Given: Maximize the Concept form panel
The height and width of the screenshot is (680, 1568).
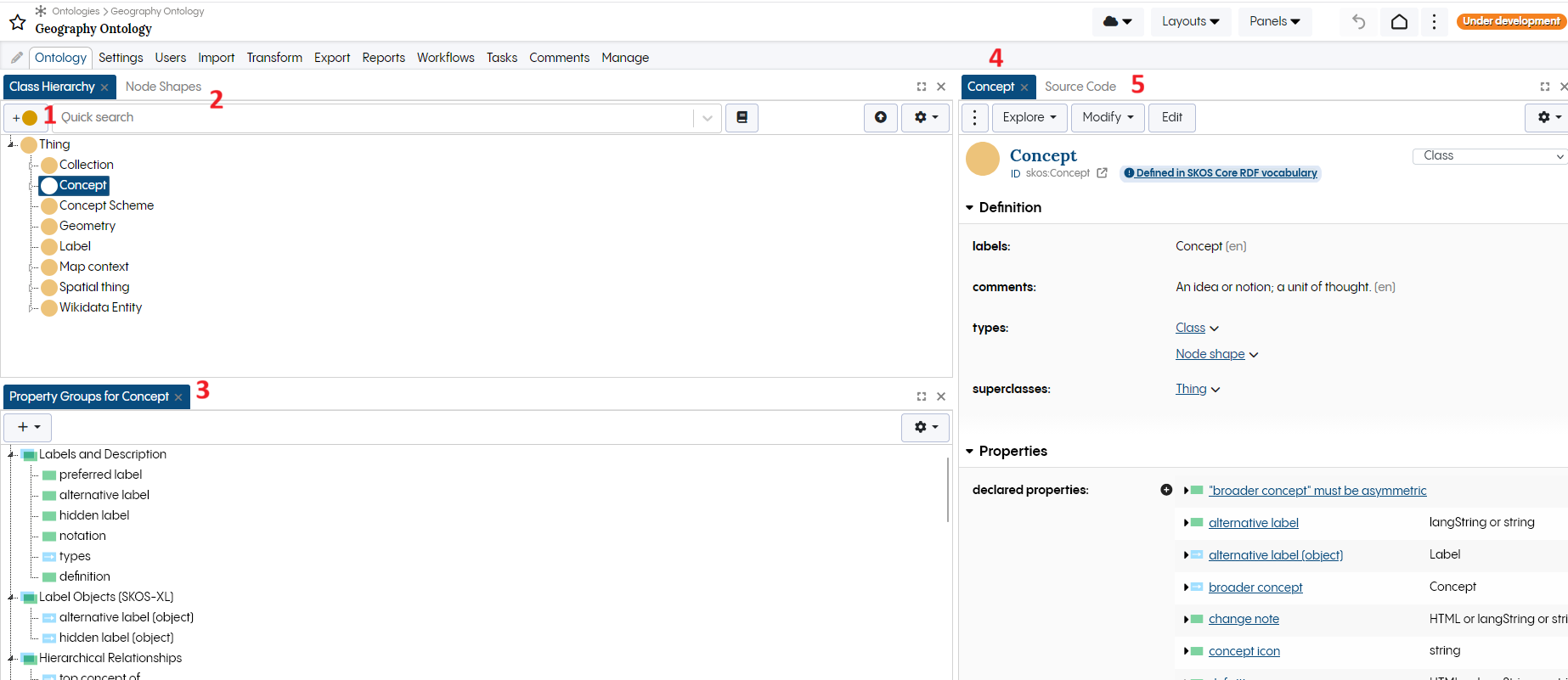Looking at the screenshot, I should pos(1545,87).
